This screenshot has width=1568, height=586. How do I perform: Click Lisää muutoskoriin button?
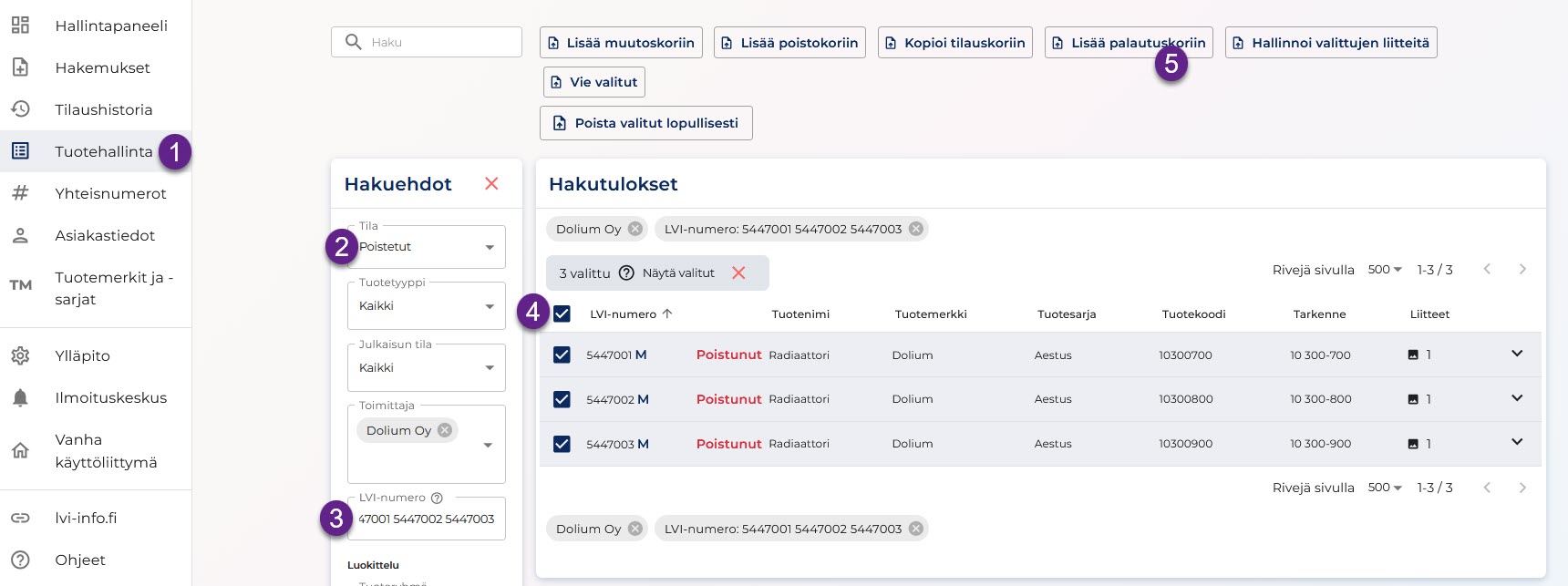(x=621, y=43)
